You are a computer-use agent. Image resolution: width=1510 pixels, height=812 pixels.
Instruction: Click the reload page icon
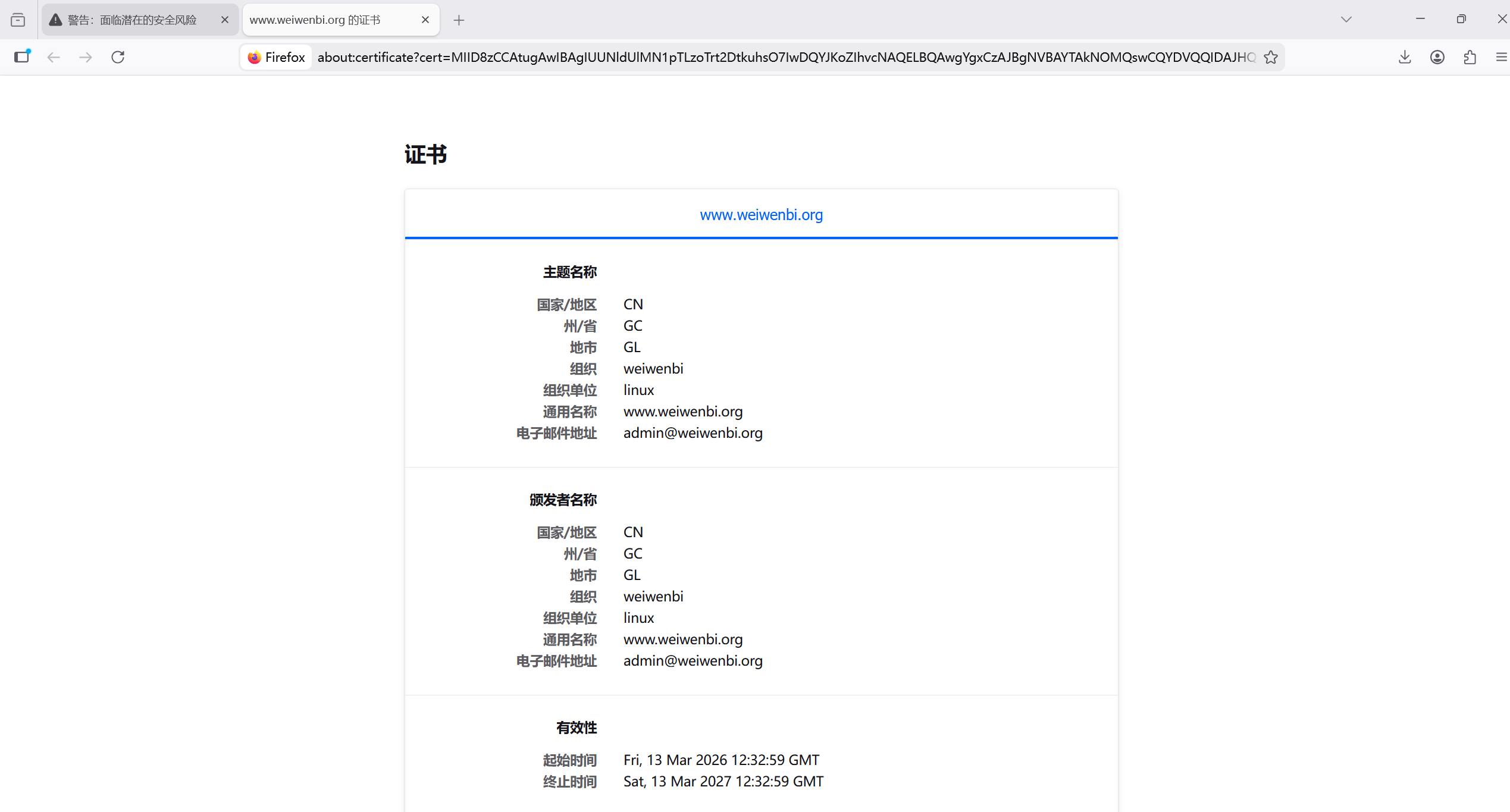118,57
